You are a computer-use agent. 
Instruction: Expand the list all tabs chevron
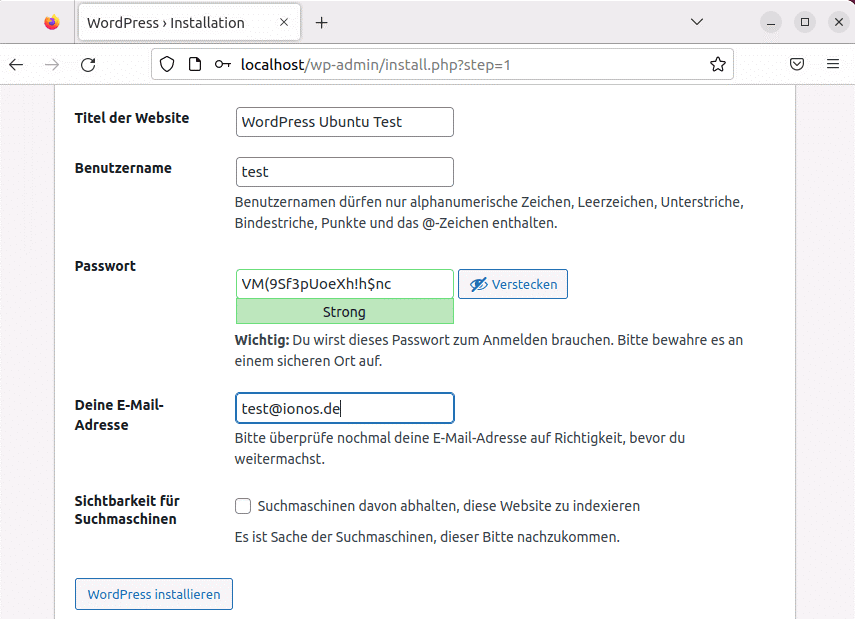[696, 22]
